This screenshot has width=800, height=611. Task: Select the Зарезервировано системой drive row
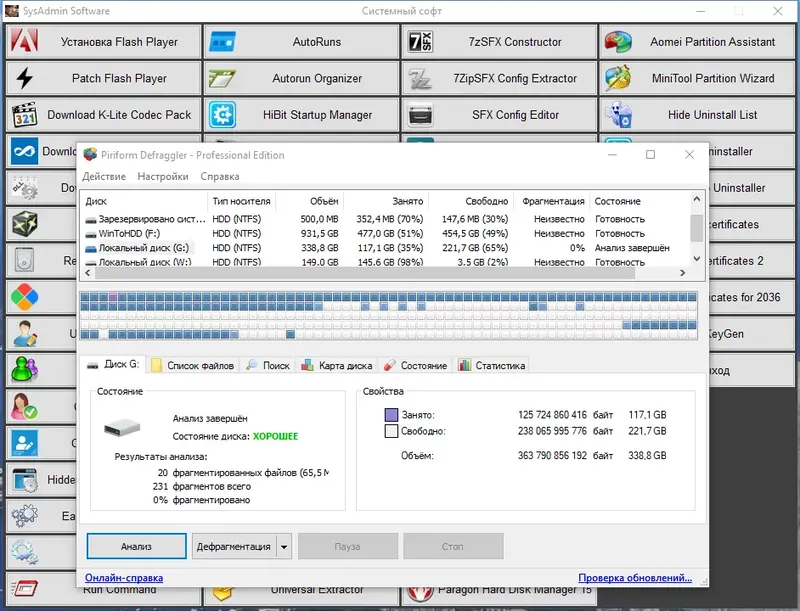[385, 219]
